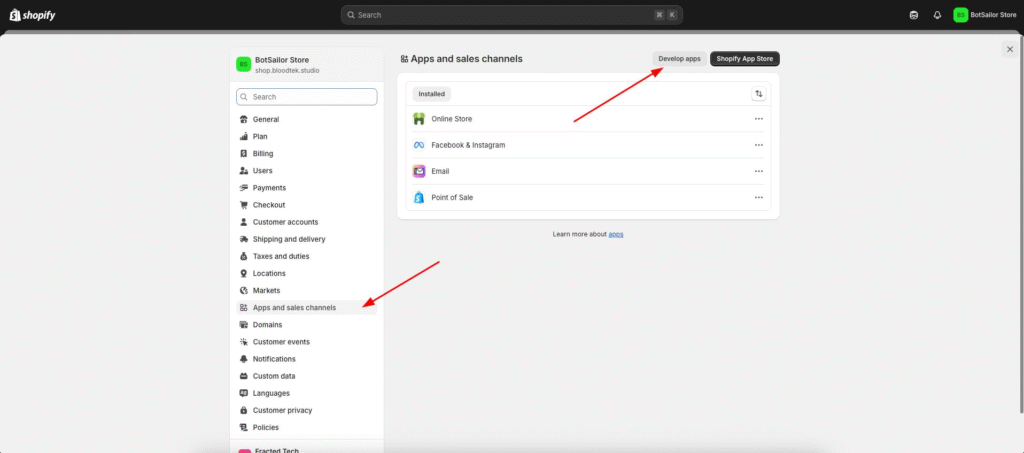Image resolution: width=1024 pixels, height=453 pixels.
Task: Click the Shopify logo in top bar
Action: click(32, 15)
